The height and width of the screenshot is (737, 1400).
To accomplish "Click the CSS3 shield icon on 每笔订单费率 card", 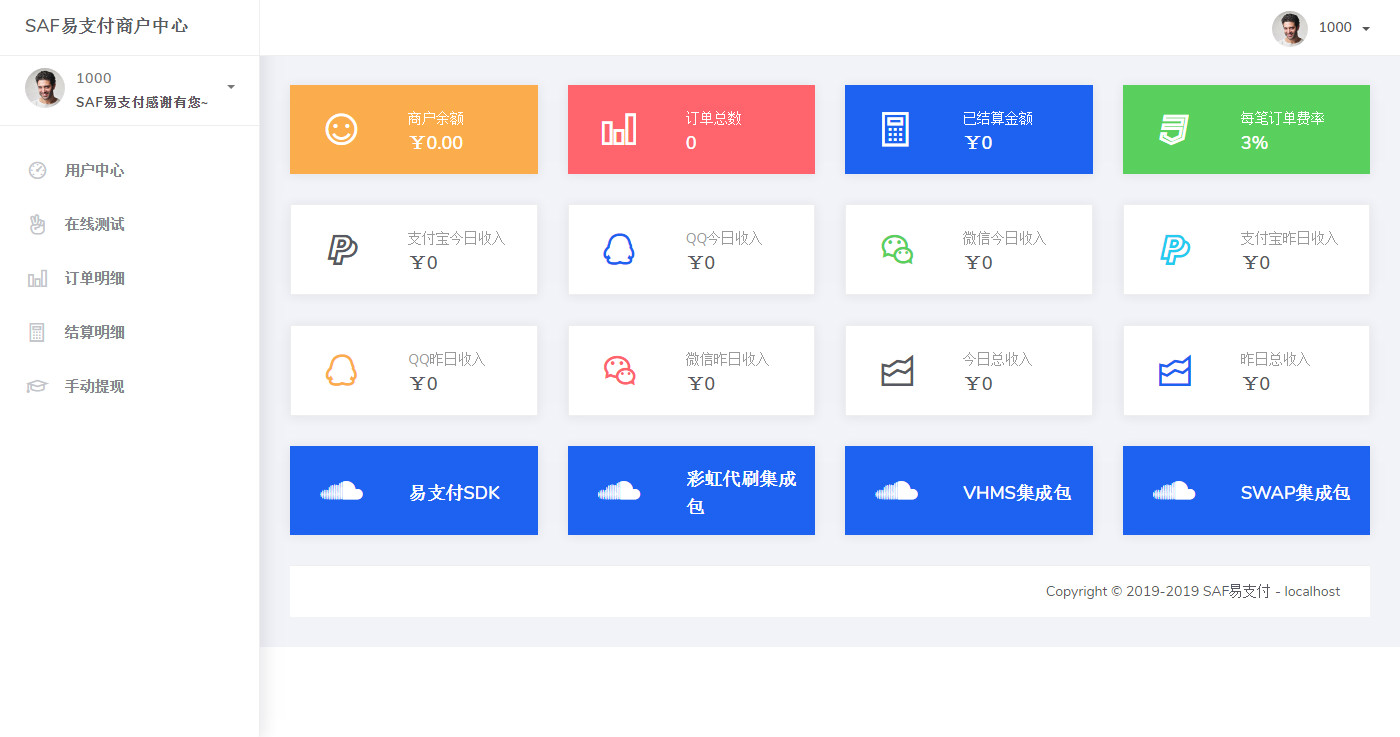I will [1174, 129].
